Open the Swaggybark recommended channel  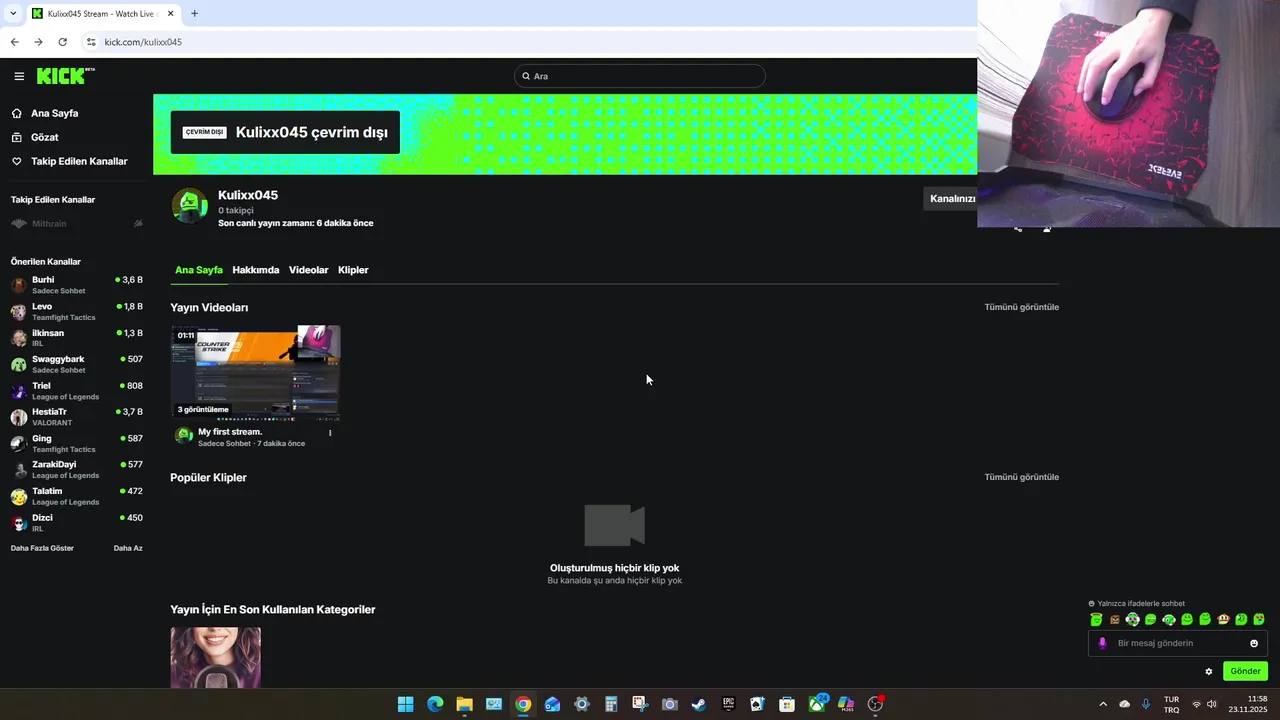point(76,364)
